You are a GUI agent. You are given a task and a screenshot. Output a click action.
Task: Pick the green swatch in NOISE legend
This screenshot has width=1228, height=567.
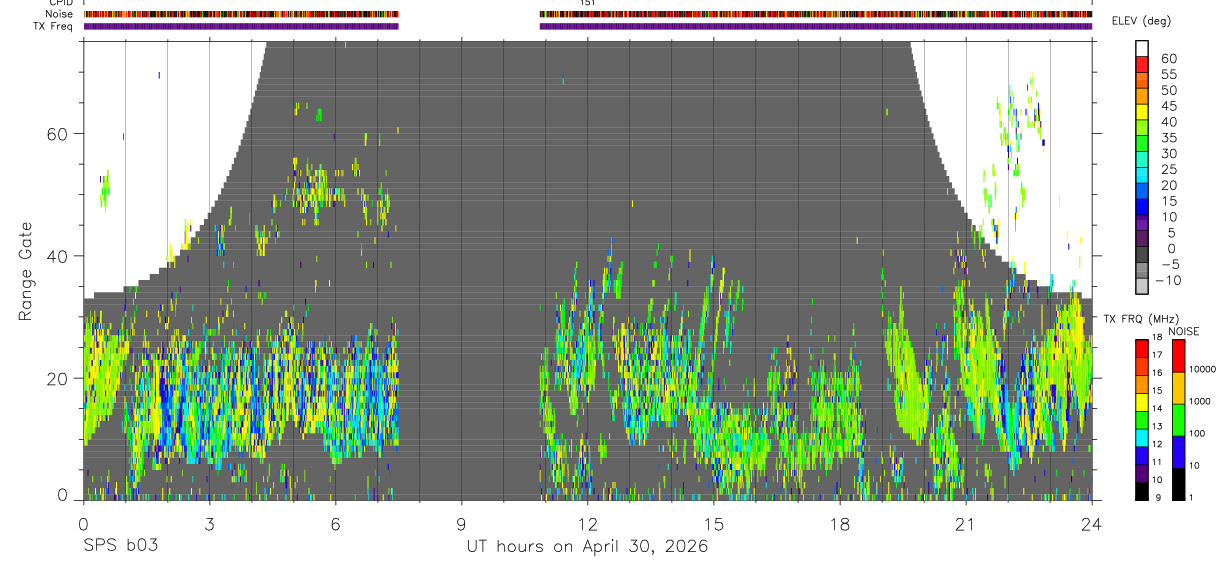click(1178, 419)
